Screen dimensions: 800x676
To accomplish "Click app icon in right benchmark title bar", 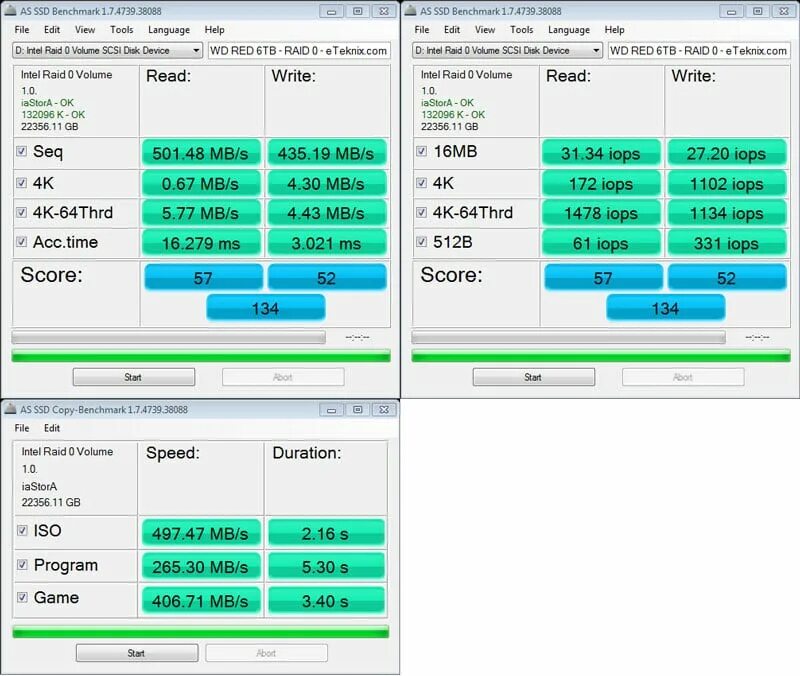I will [410, 11].
